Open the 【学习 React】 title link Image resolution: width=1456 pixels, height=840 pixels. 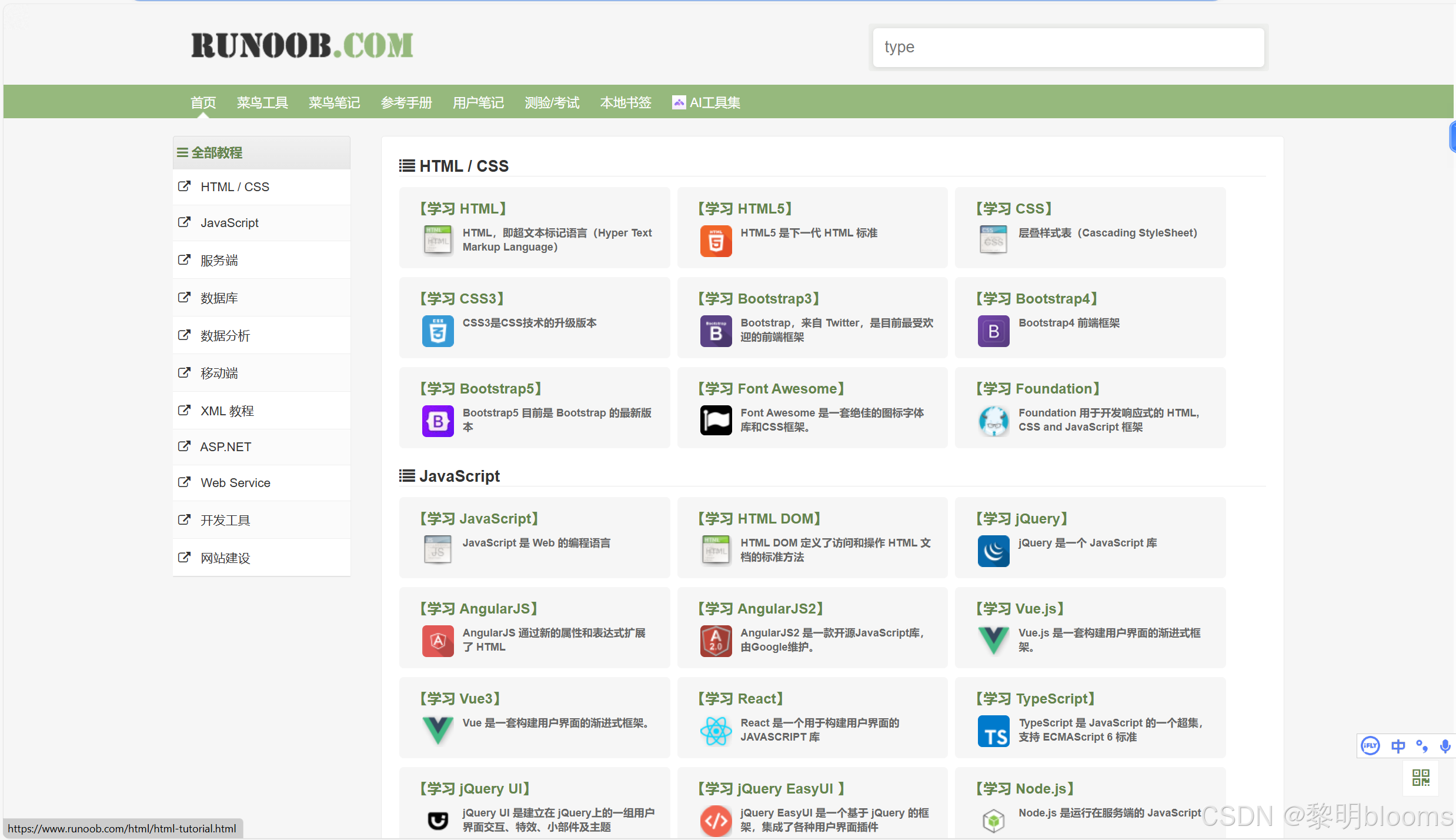pyautogui.click(x=741, y=698)
